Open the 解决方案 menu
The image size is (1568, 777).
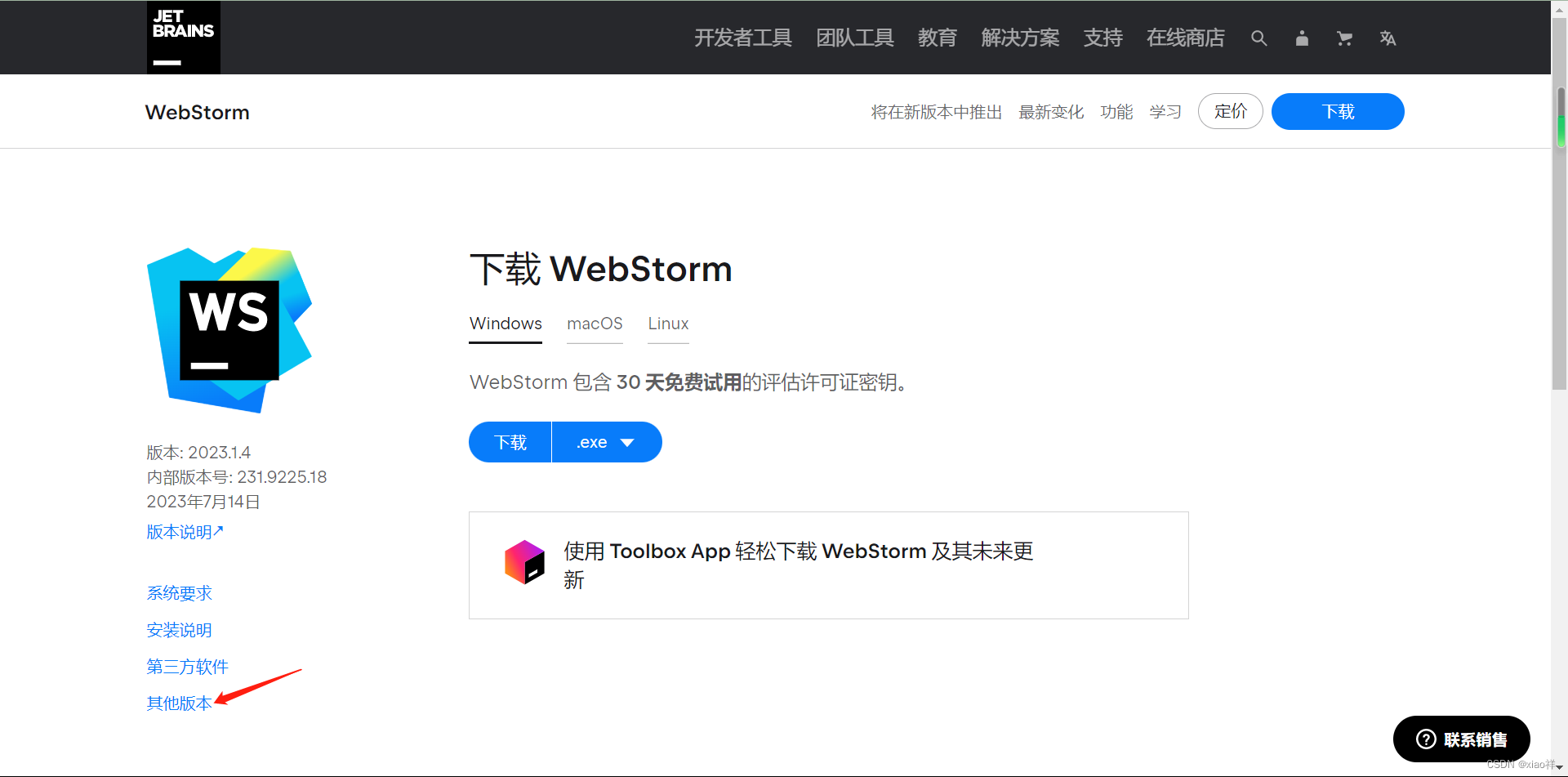coord(1020,38)
